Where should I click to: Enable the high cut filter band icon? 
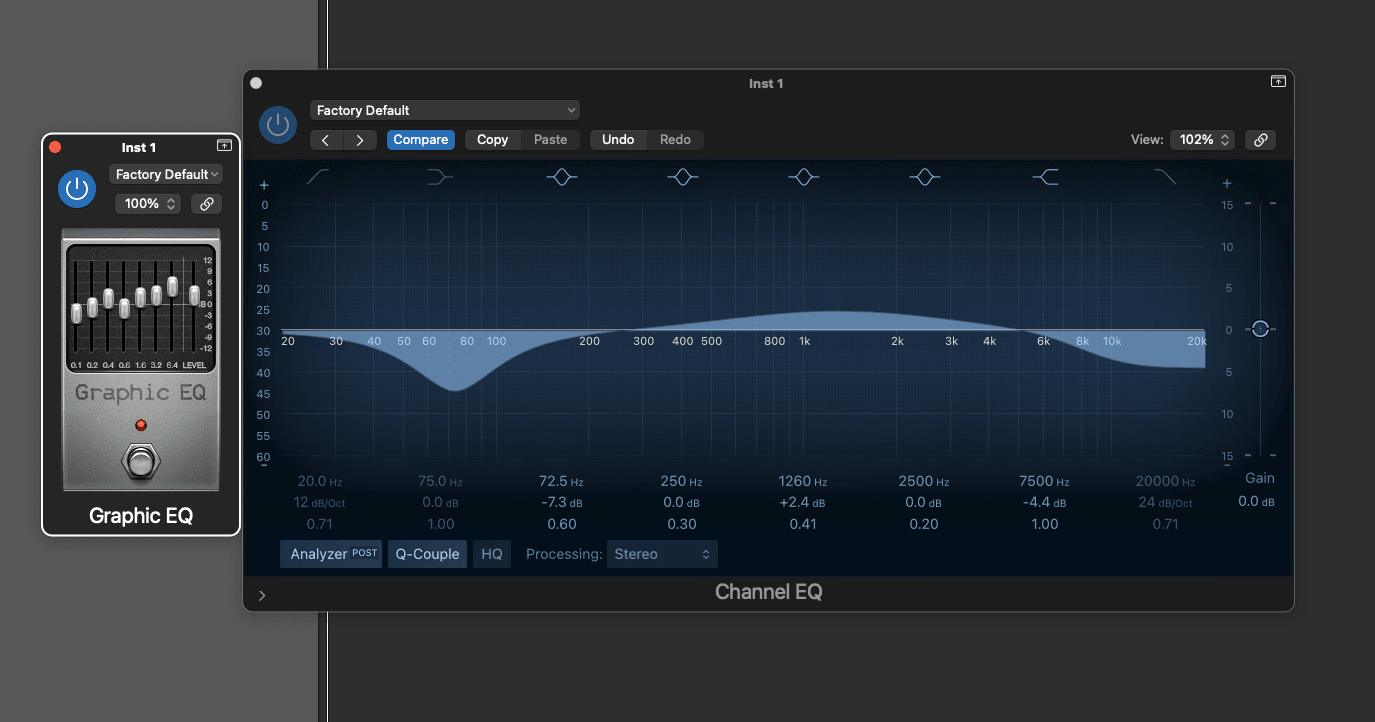click(x=1165, y=177)
